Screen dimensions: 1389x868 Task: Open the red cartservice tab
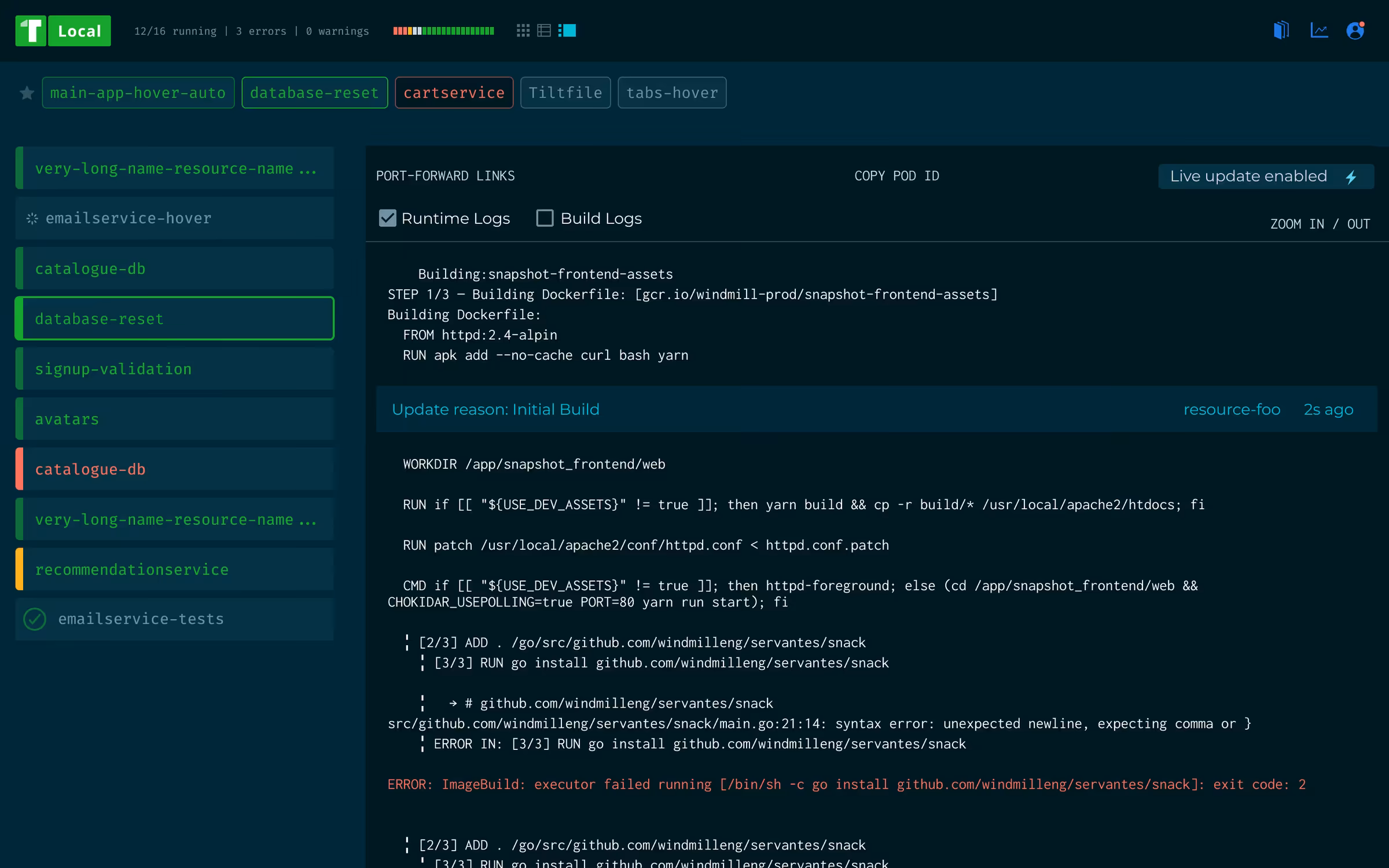(454, 93)
